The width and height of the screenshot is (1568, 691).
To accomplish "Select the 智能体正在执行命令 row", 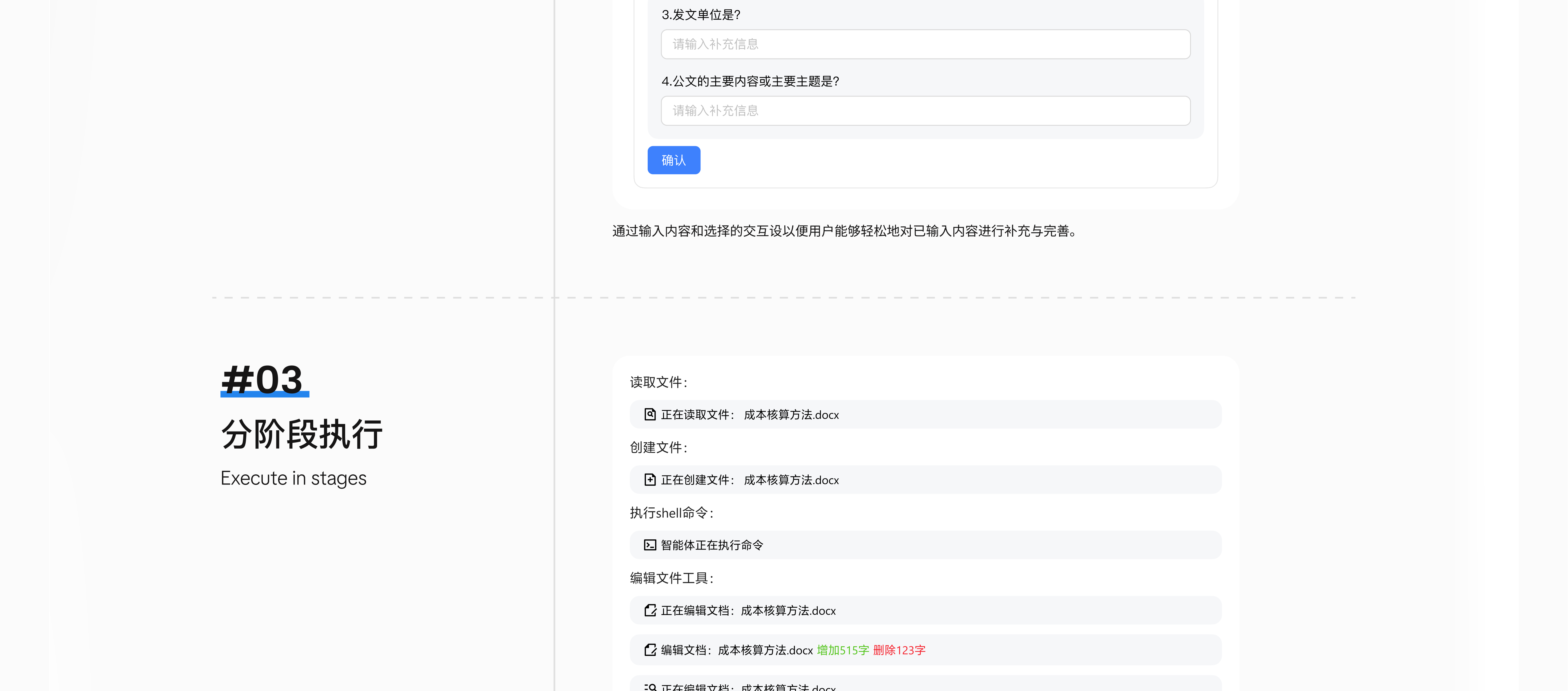I will click(925, 545).
